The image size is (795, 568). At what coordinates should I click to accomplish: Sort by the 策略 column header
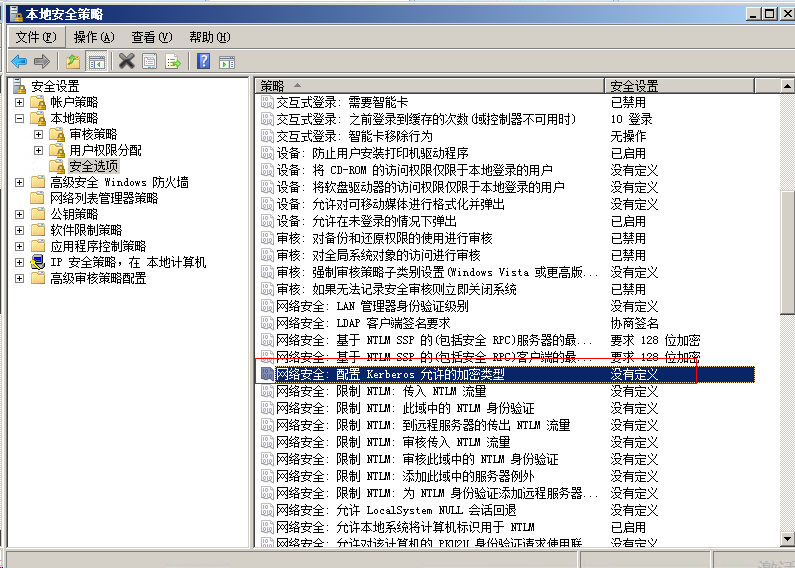point(429,86)
